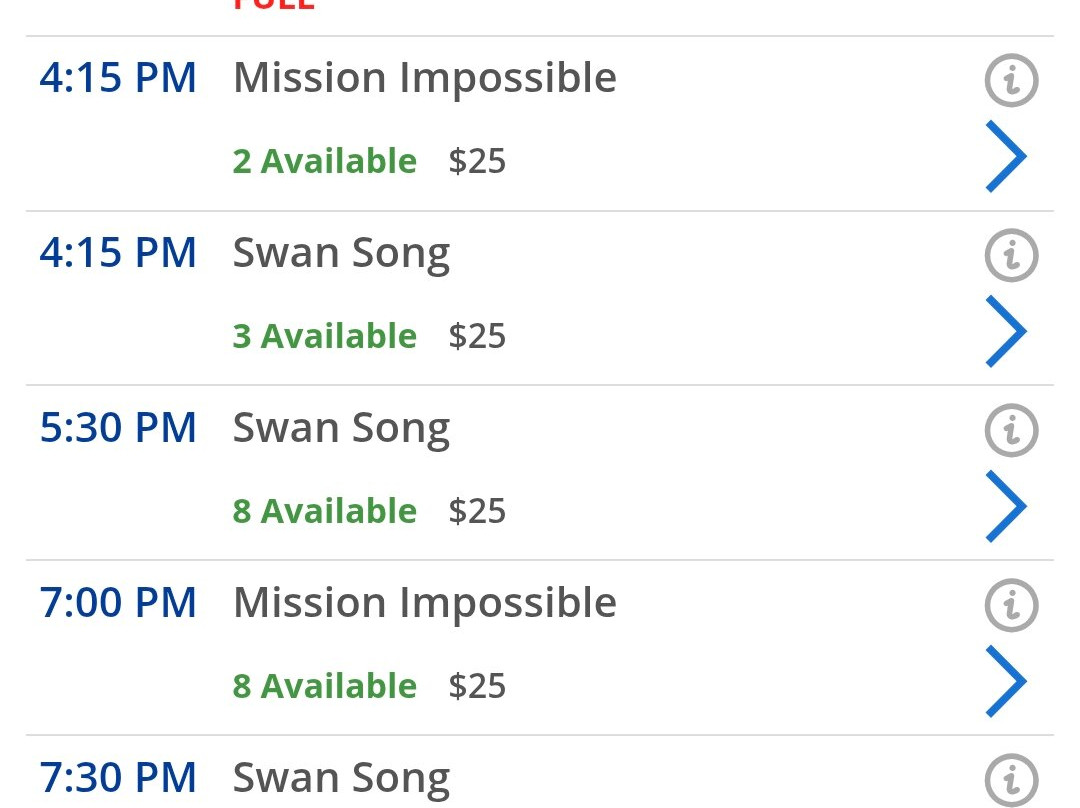The height and width of the screenshot is (808, 1080).
Task: Open 4:15 PM Mission Impossible with the arrow
Action: 1006,156
